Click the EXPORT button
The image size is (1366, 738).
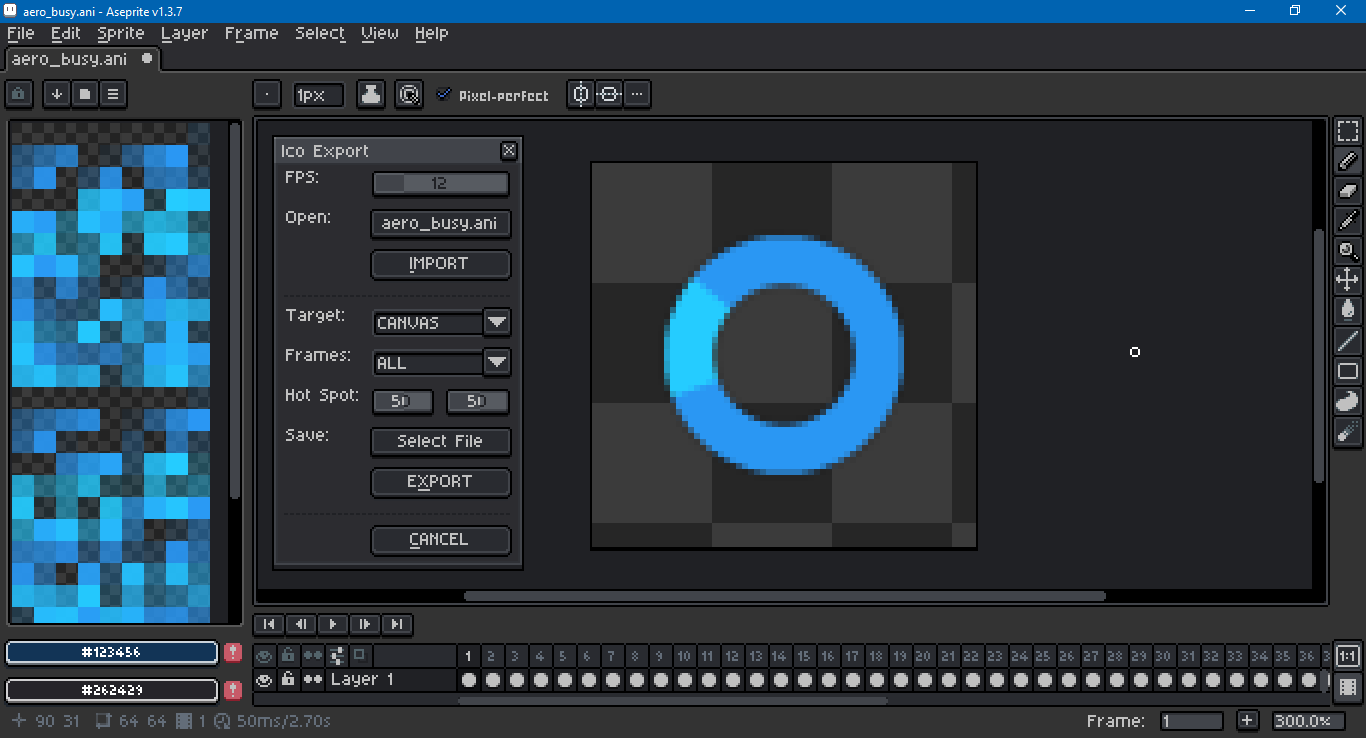pyautogui.click(x=440, y=482)
